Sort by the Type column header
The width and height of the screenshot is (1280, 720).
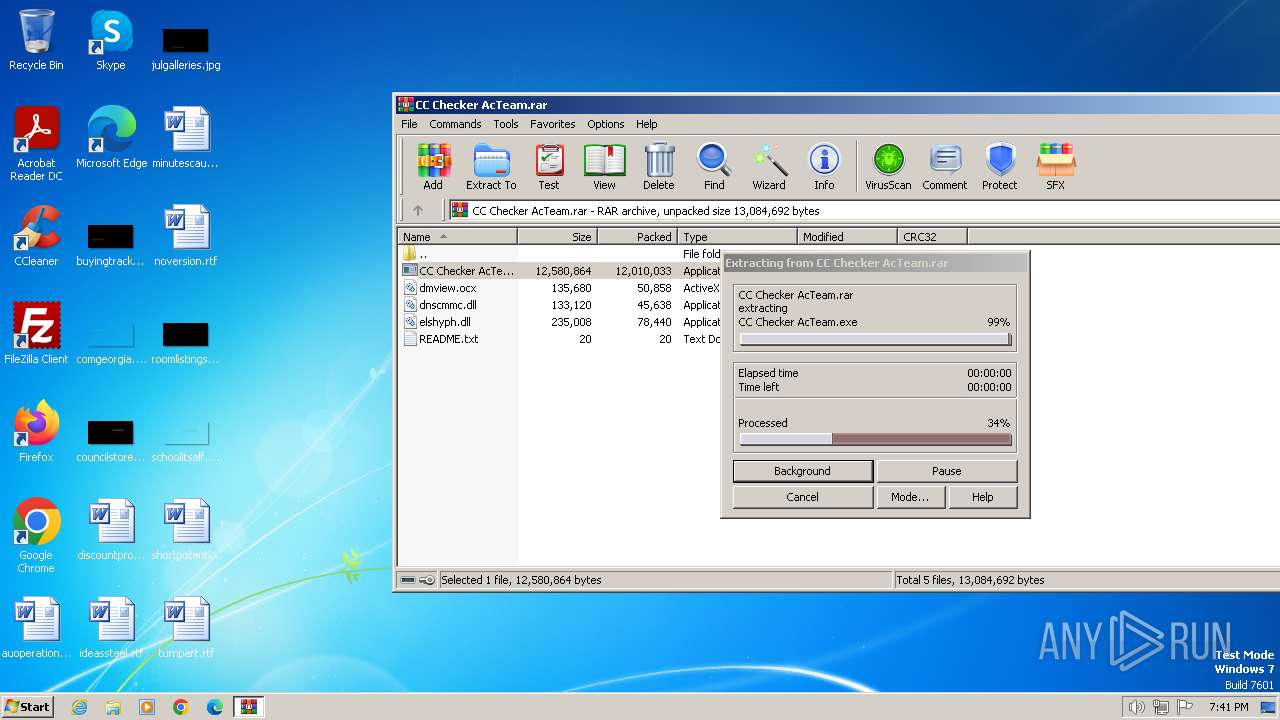[738, 237]
